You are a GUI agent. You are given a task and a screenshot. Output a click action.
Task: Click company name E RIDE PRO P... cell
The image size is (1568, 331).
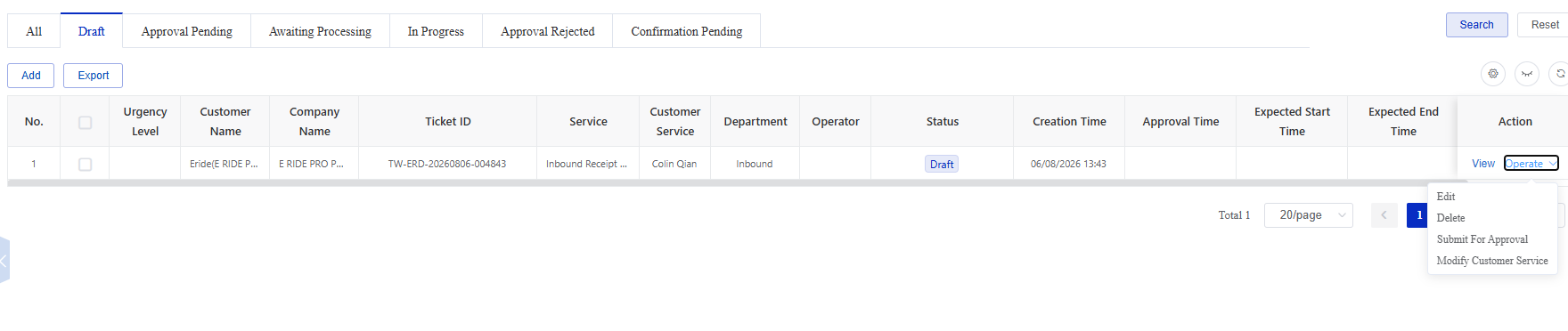[314, 164]
